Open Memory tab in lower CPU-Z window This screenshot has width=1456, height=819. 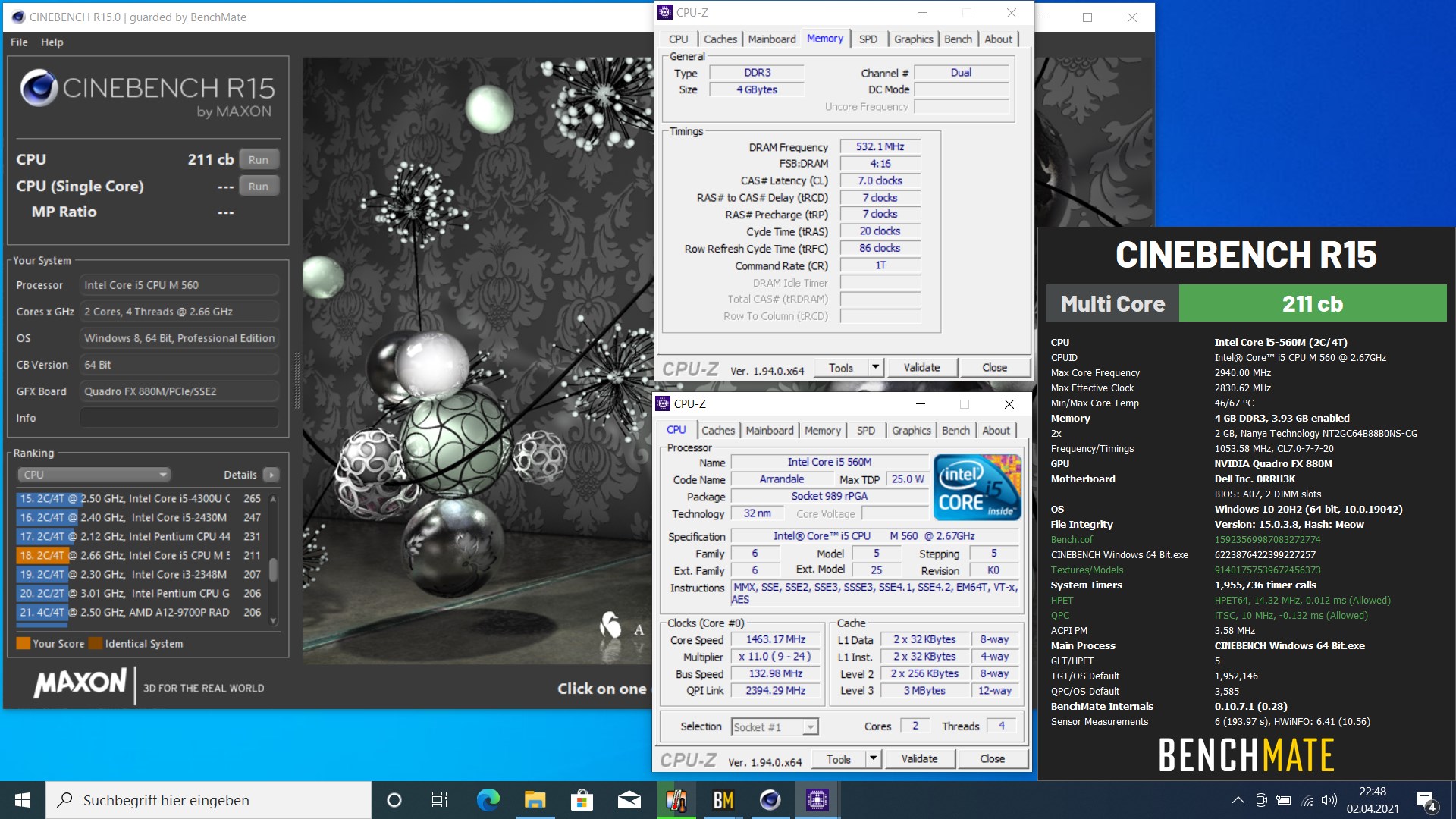pos(822,431)
